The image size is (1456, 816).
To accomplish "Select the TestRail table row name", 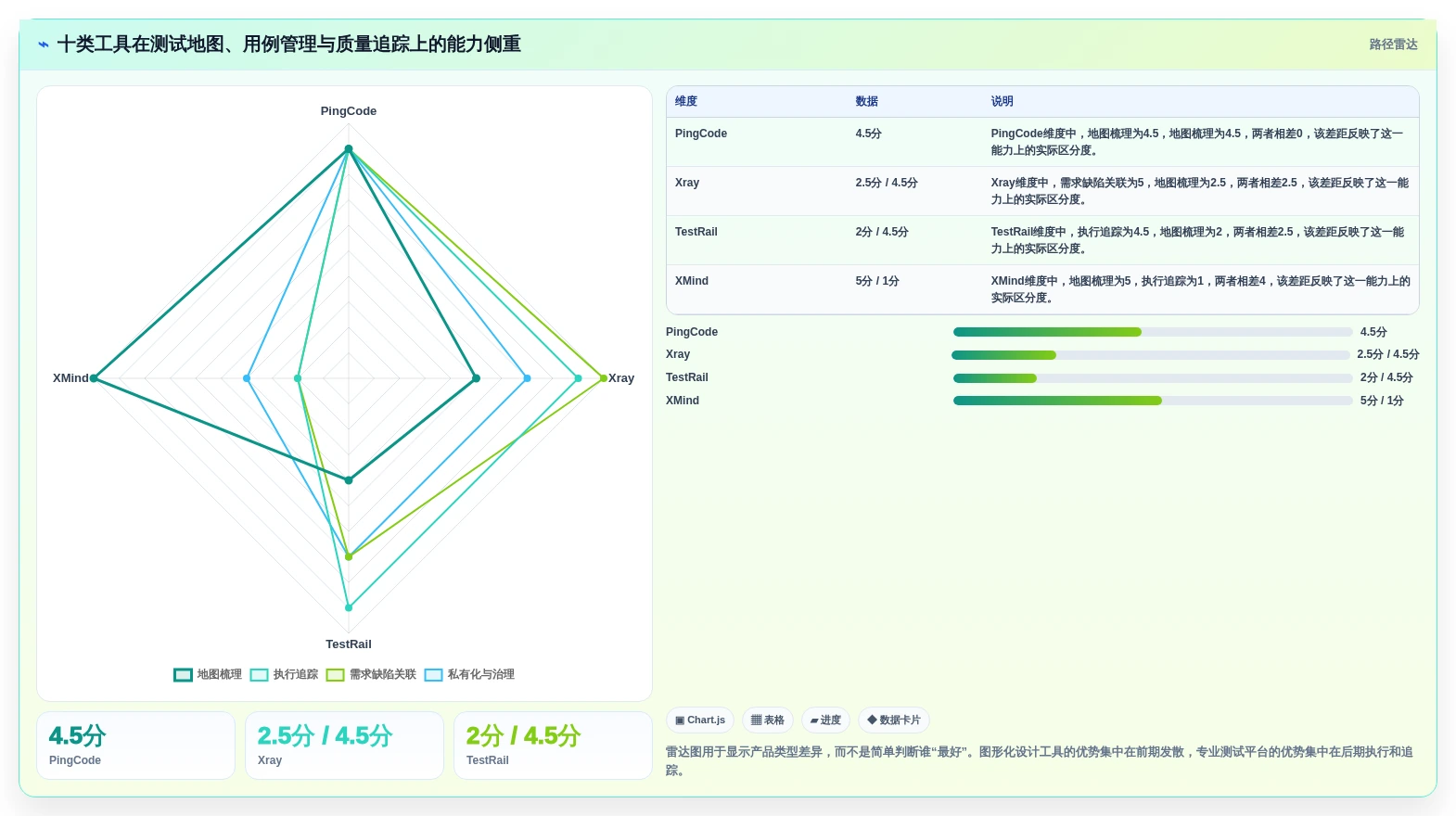I will pyautogui.click(x=696, y=232).
